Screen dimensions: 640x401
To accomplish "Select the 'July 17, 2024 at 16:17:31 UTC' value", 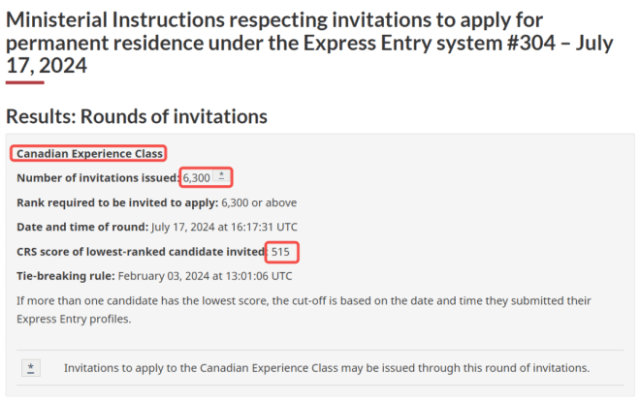I will pyautogui.click(x=224, y=227).
